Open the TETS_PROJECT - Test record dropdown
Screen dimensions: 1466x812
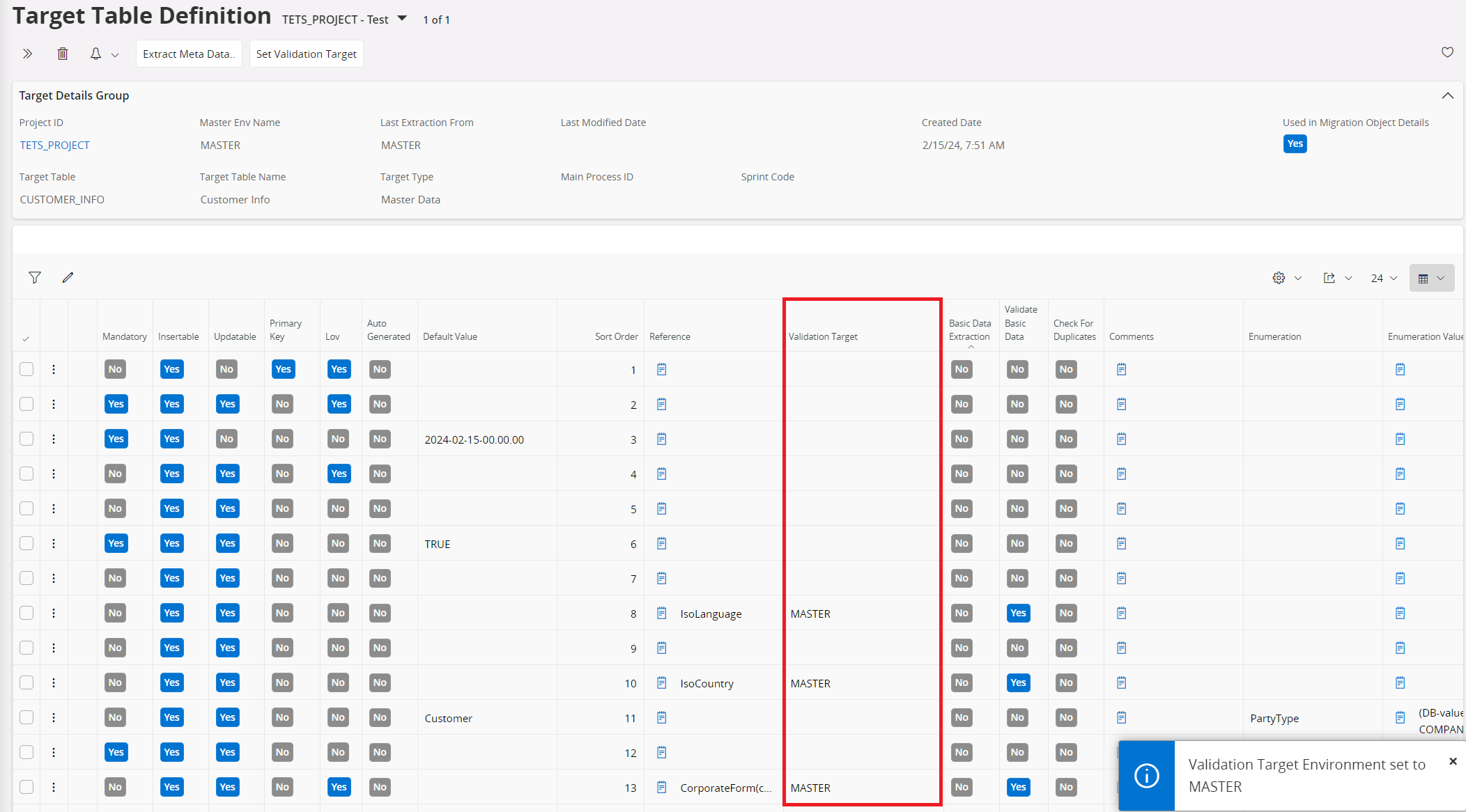[x=402, y=19]
